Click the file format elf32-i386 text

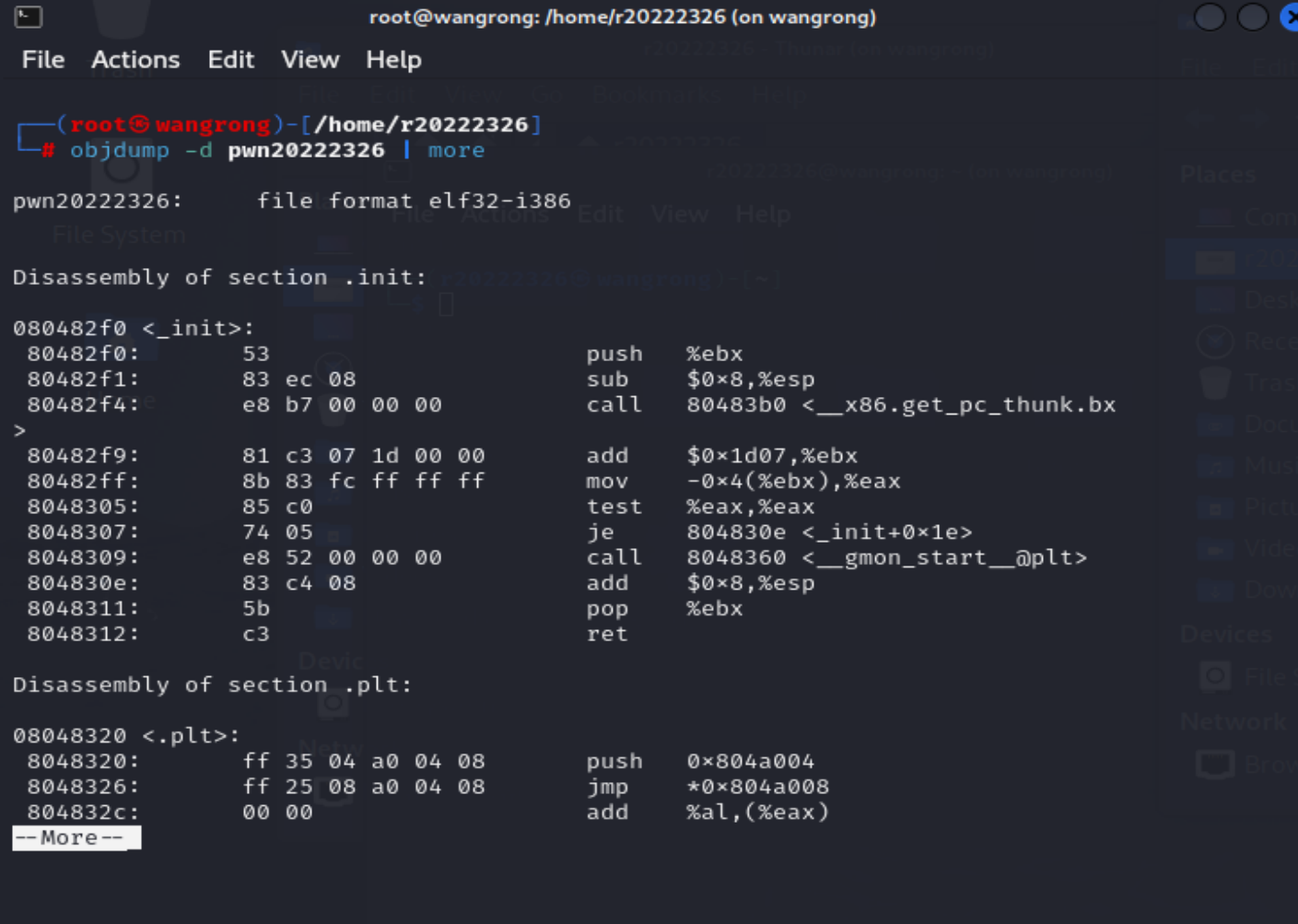click(414, 201)
